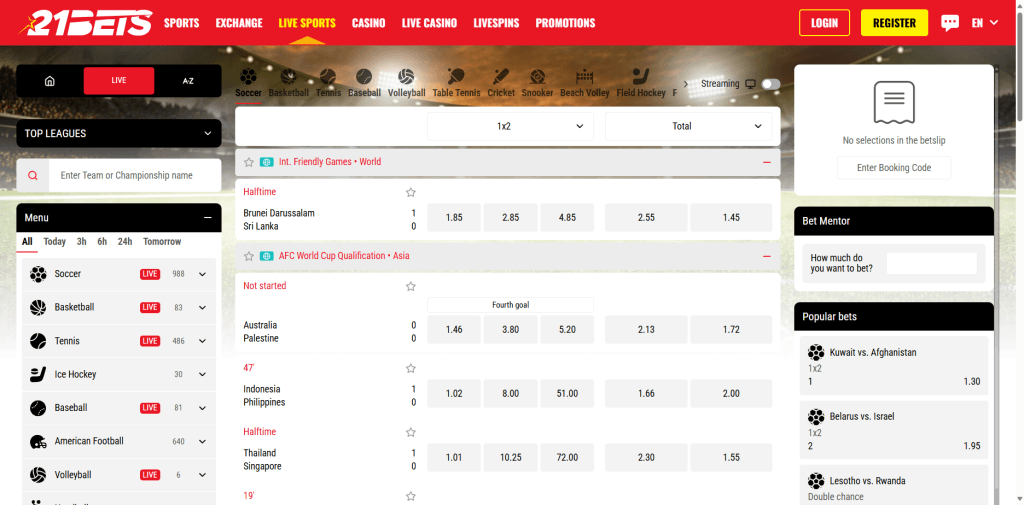The width and height of the screenshot is (1024, 505).
Task: Select the Basketball icon in sports bar
Action: coord(288,77)
